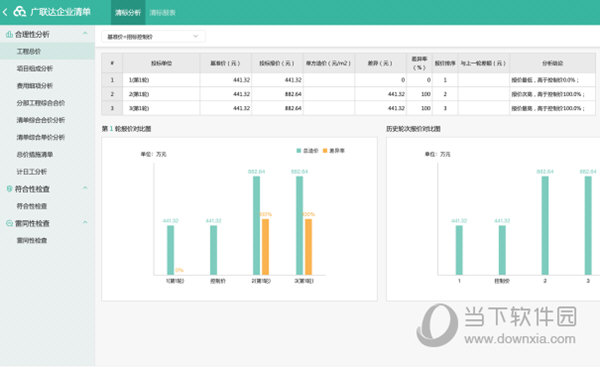
Task: Click bar labeled 2 in history chart
Action: [545, 226]
